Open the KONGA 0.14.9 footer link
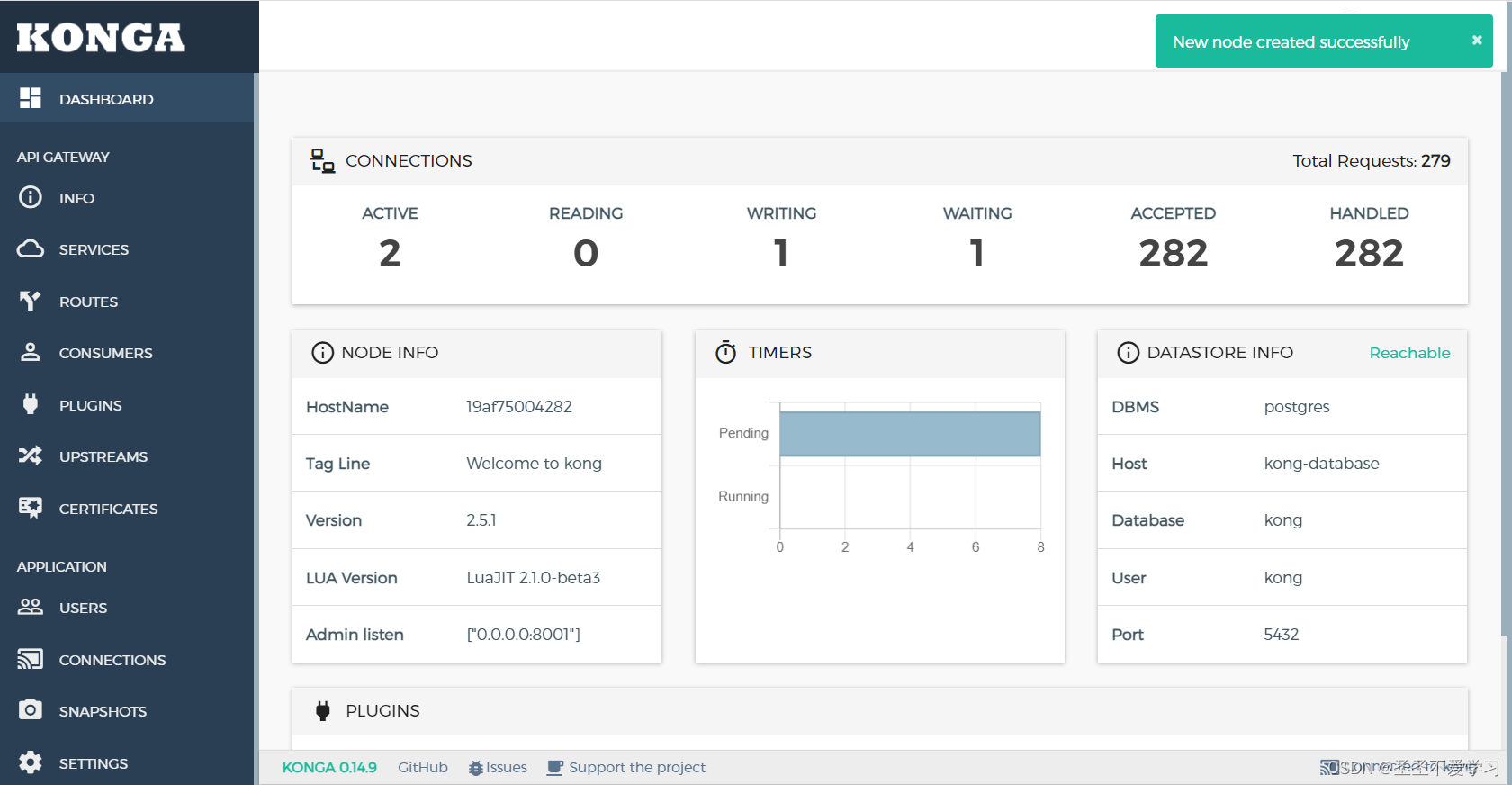1512x785 pixels. (329, 768)
